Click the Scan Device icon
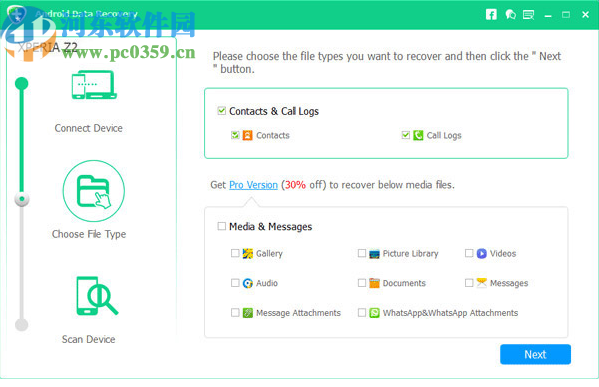The image size is (599, 387). (x=97, y=296)
